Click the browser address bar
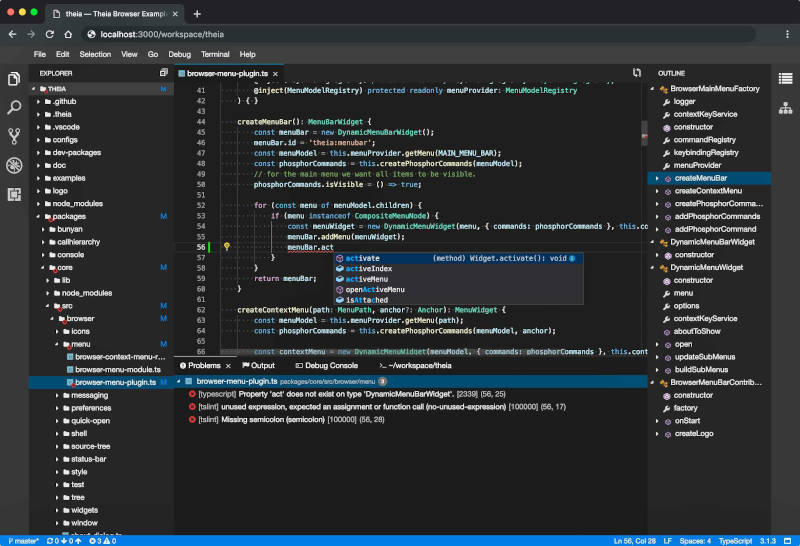Viewport: 800px width, 546px height. pos(418,34)
